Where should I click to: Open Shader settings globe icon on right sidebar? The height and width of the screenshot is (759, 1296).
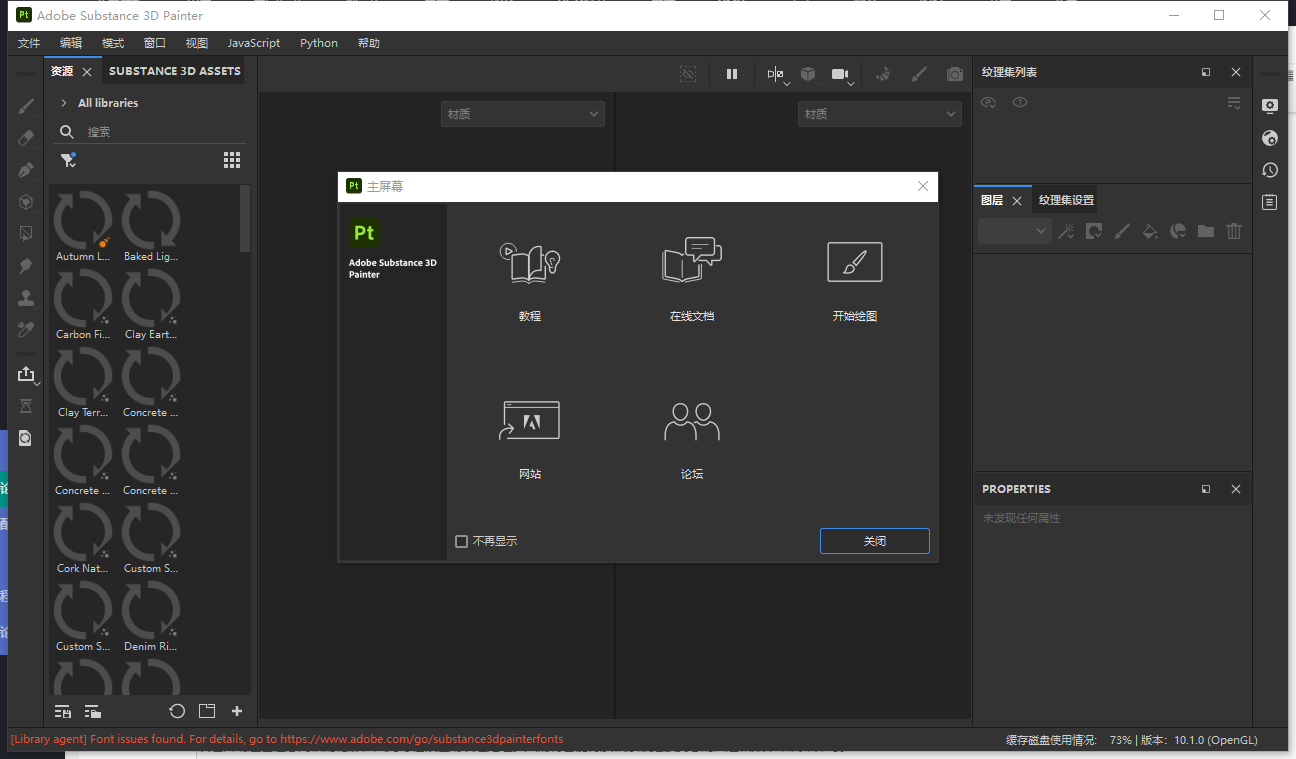point(1270,138)
